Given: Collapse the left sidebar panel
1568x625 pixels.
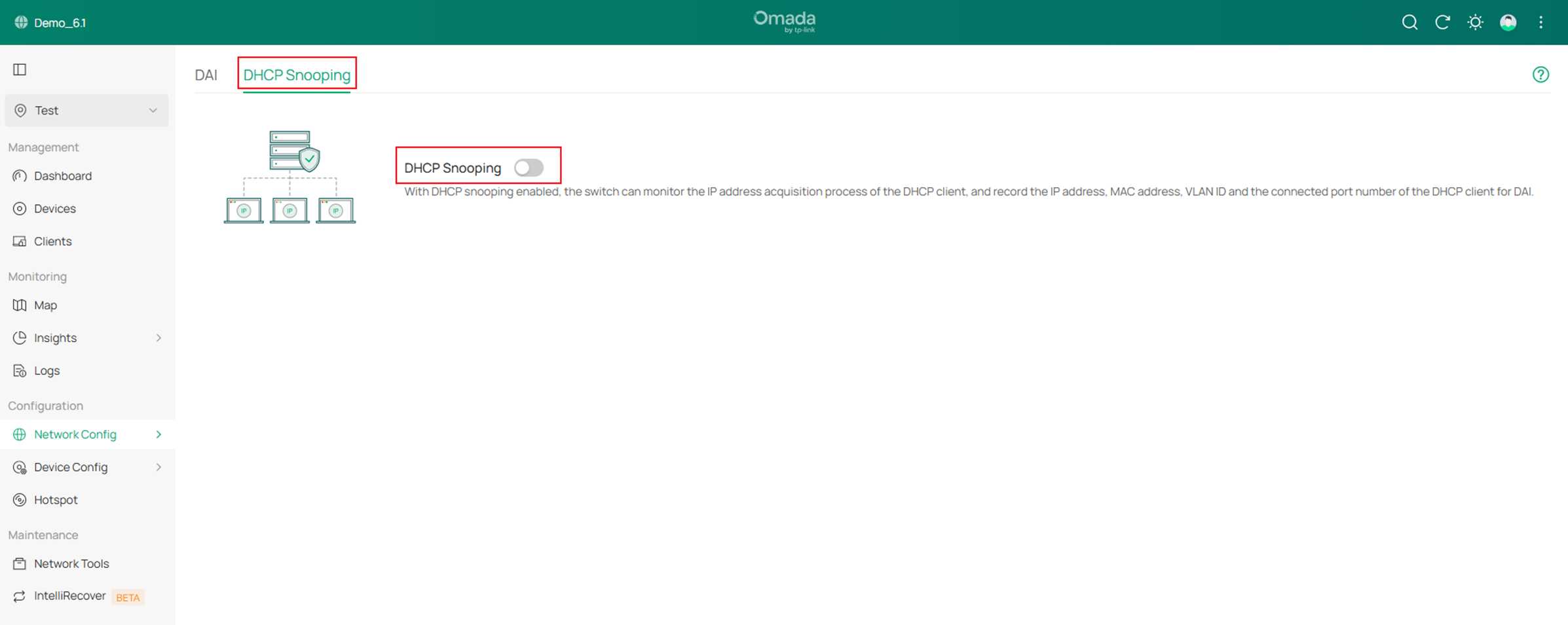Looking at the screenshot, I should click(x=19, y=69).
